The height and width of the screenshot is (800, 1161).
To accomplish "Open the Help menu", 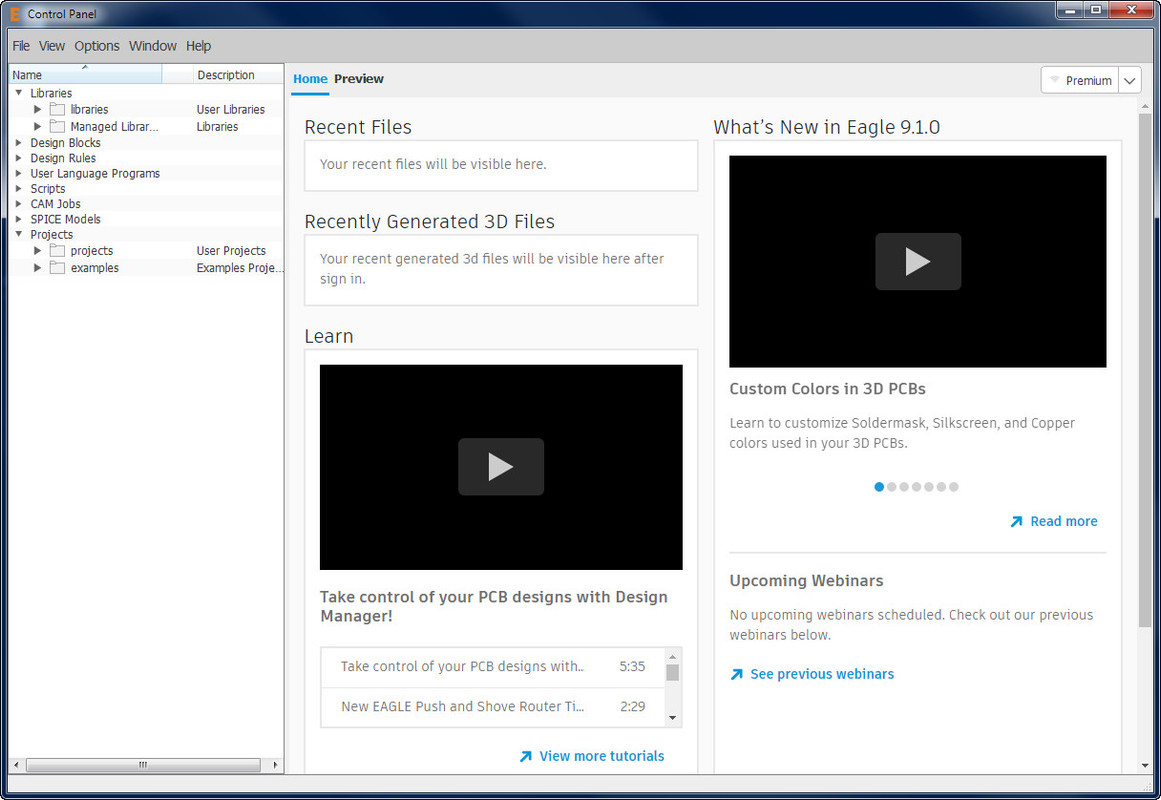I will click(x=198, y=46).
